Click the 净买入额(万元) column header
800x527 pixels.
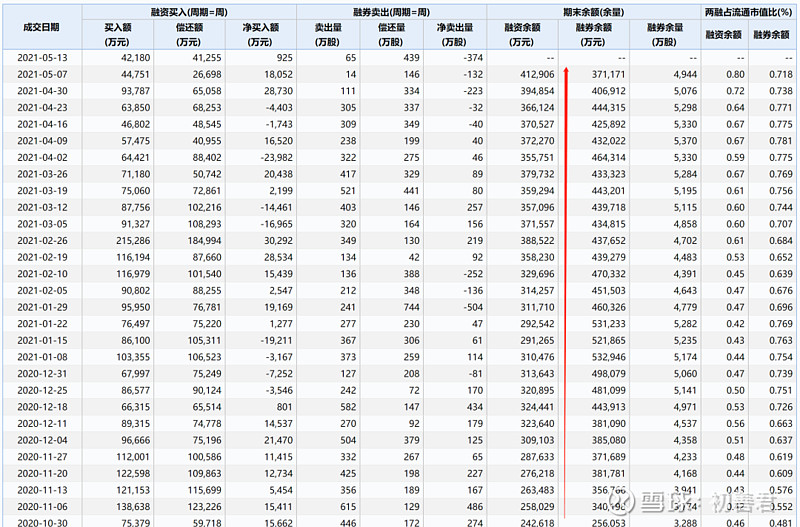(261, 35)
